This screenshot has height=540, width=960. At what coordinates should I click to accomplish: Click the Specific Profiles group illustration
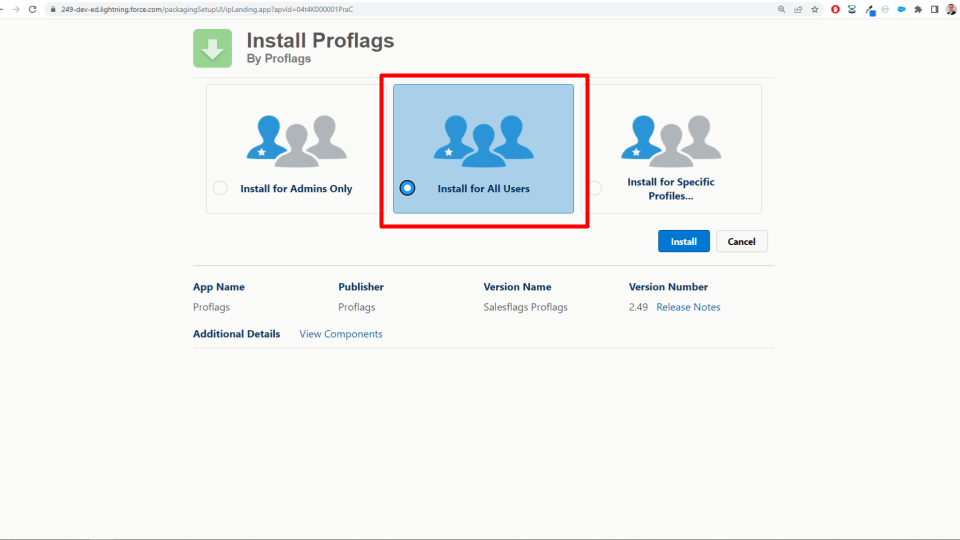pyautogui.click(x=671, y=141)
